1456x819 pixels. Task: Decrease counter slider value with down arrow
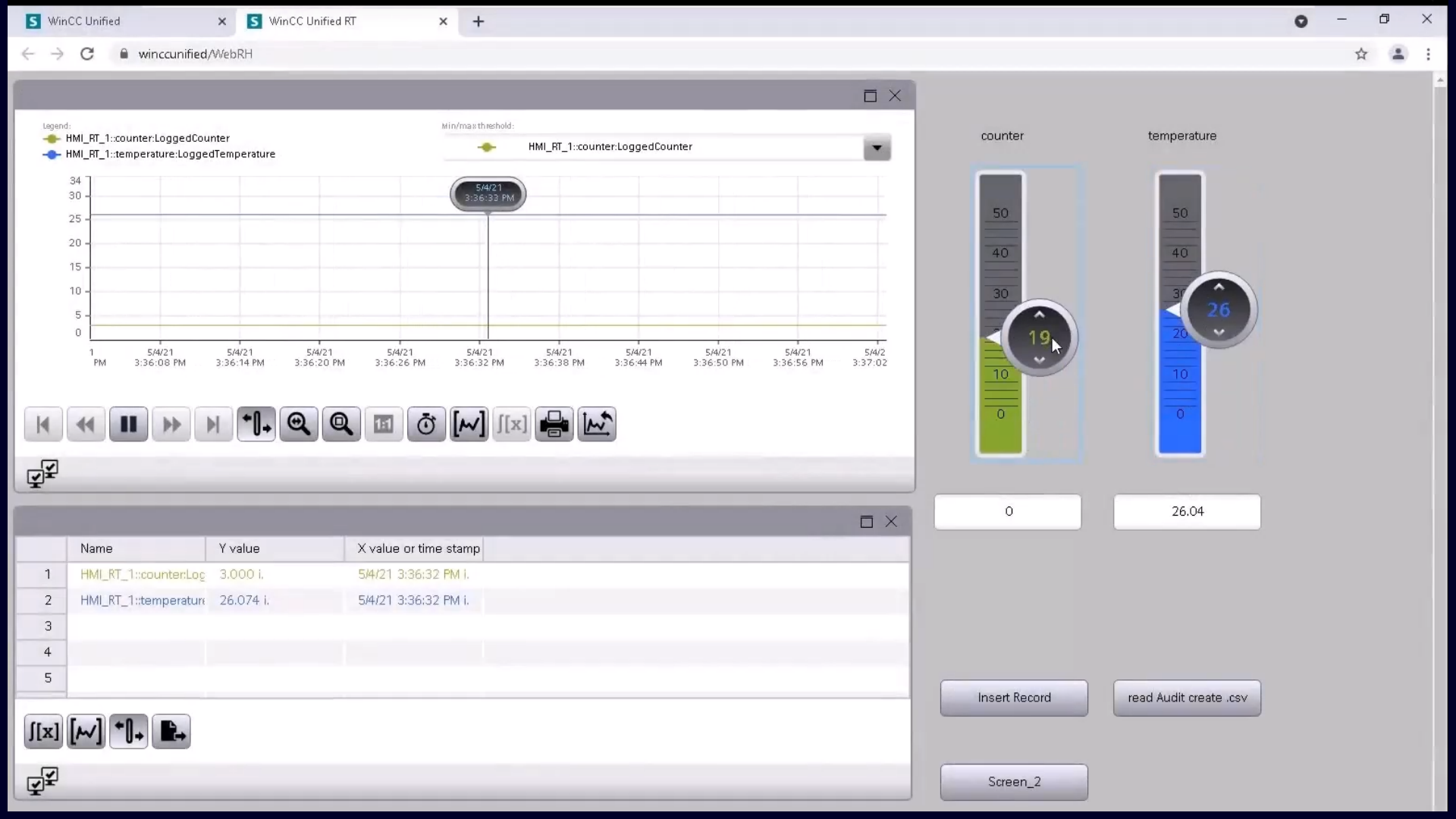(1039, 360)
